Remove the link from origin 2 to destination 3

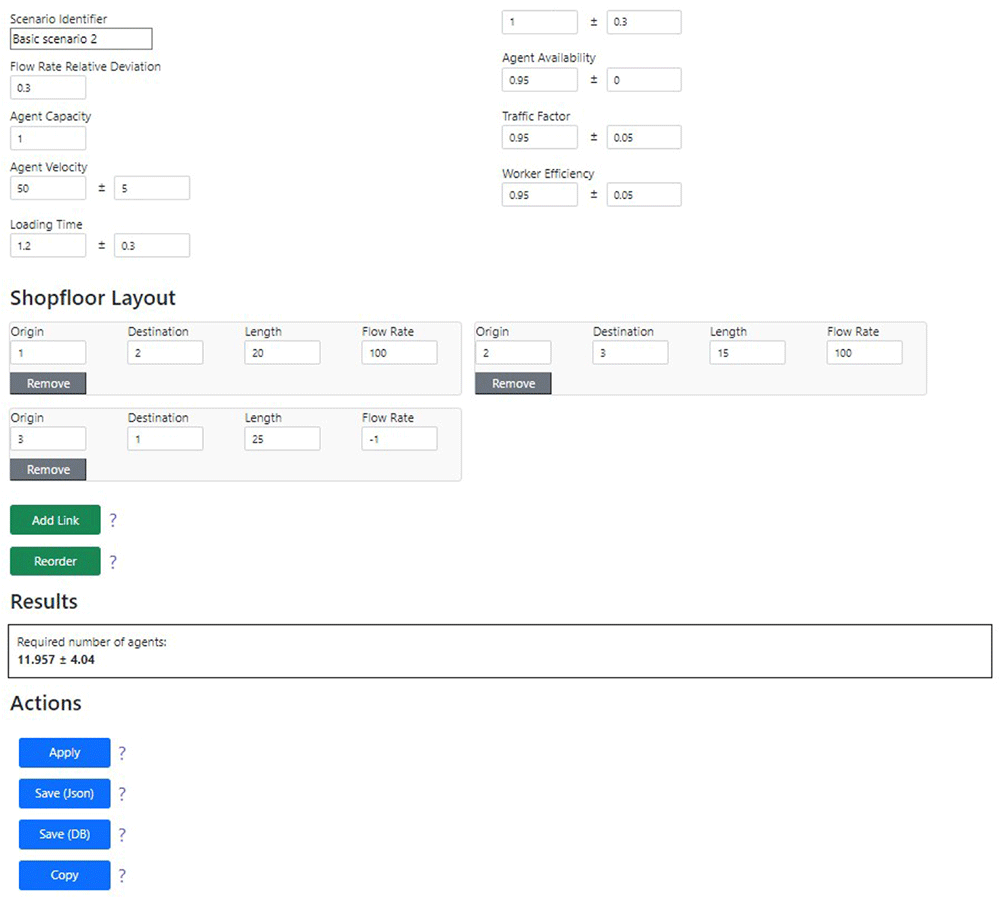[513, 383]
